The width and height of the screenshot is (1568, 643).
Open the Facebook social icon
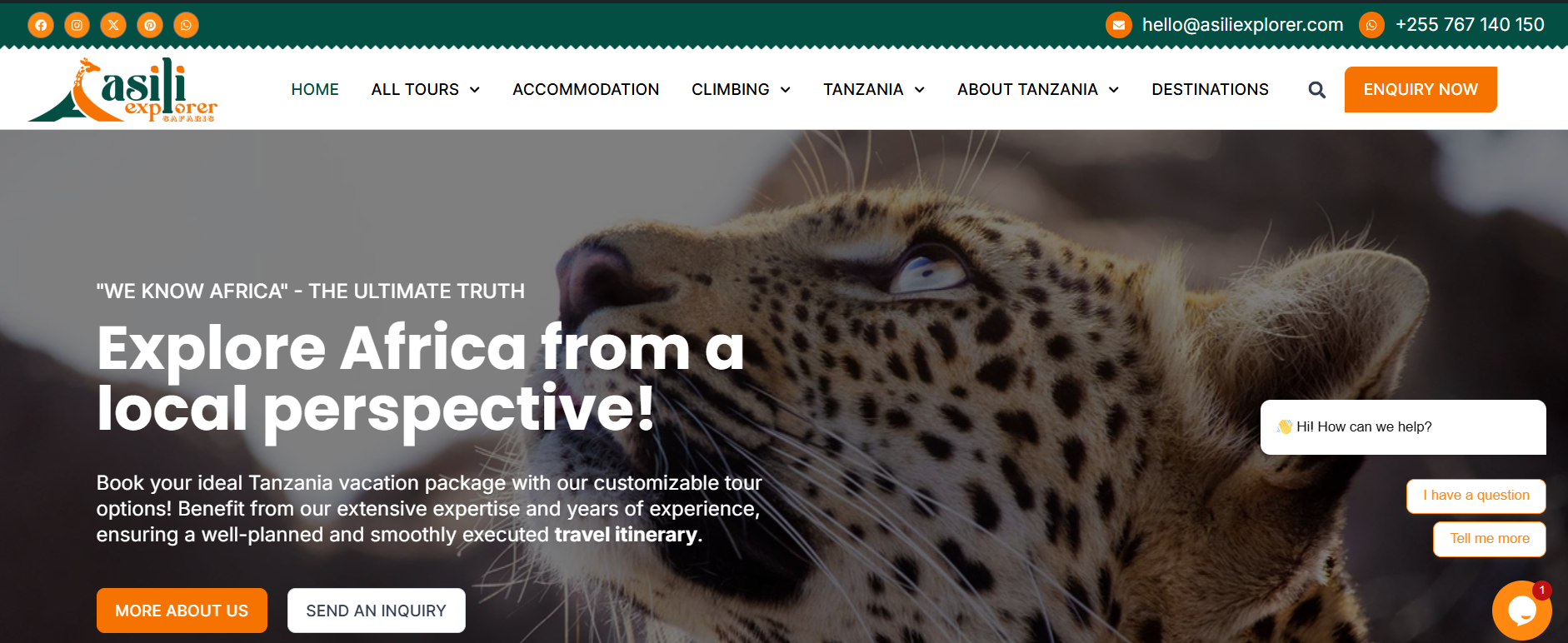pyautogui.click(x=41, y=25)
